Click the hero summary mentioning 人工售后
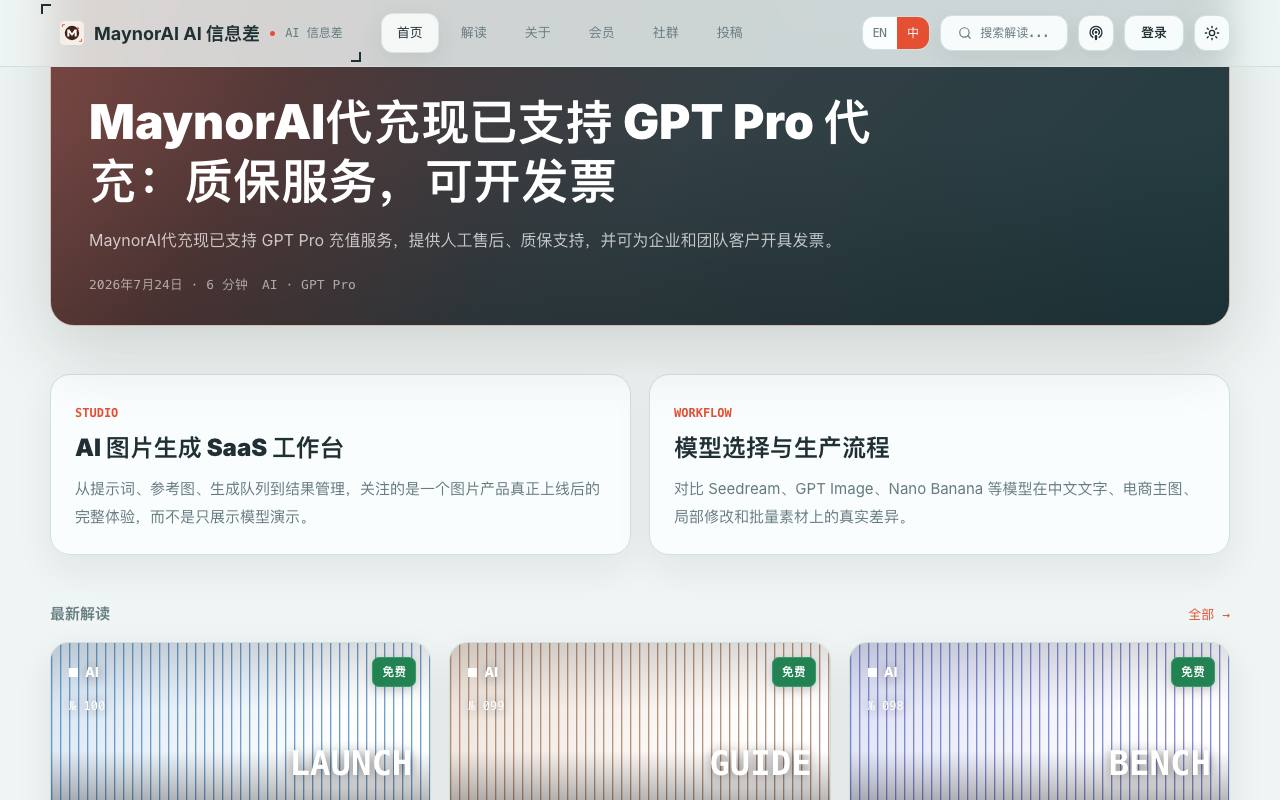This screenshot has width=1280, height=800. tap(464, 240)
